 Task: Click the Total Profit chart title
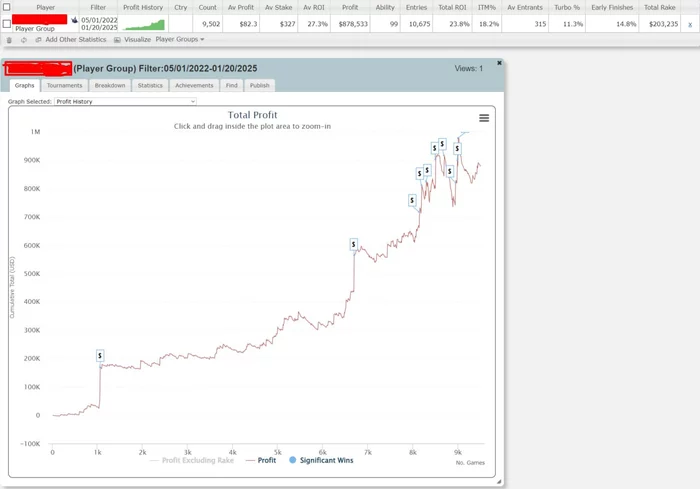point(252,115)
